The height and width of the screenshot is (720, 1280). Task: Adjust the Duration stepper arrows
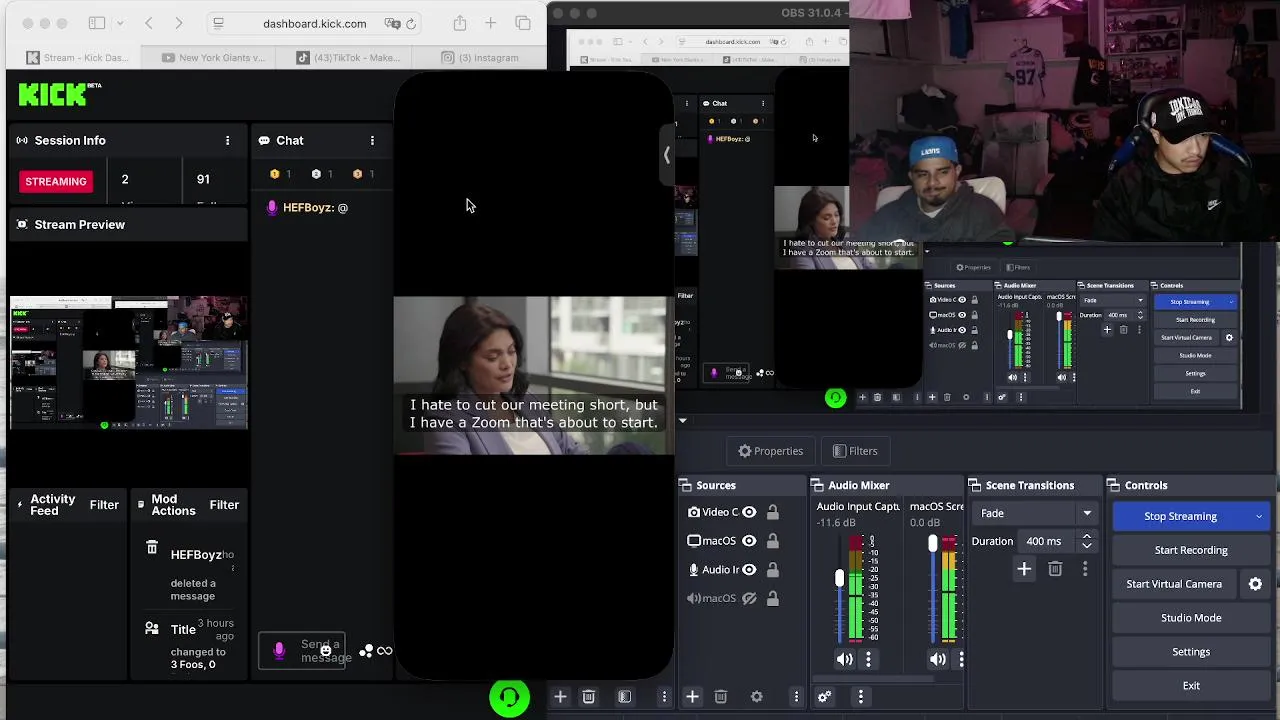(1087, 541)
